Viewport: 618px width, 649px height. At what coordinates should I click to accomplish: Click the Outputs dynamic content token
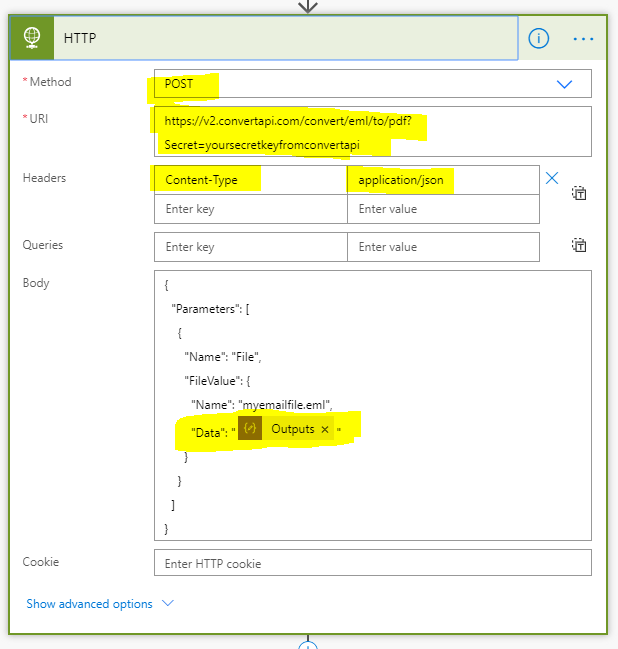pos(292,429)
